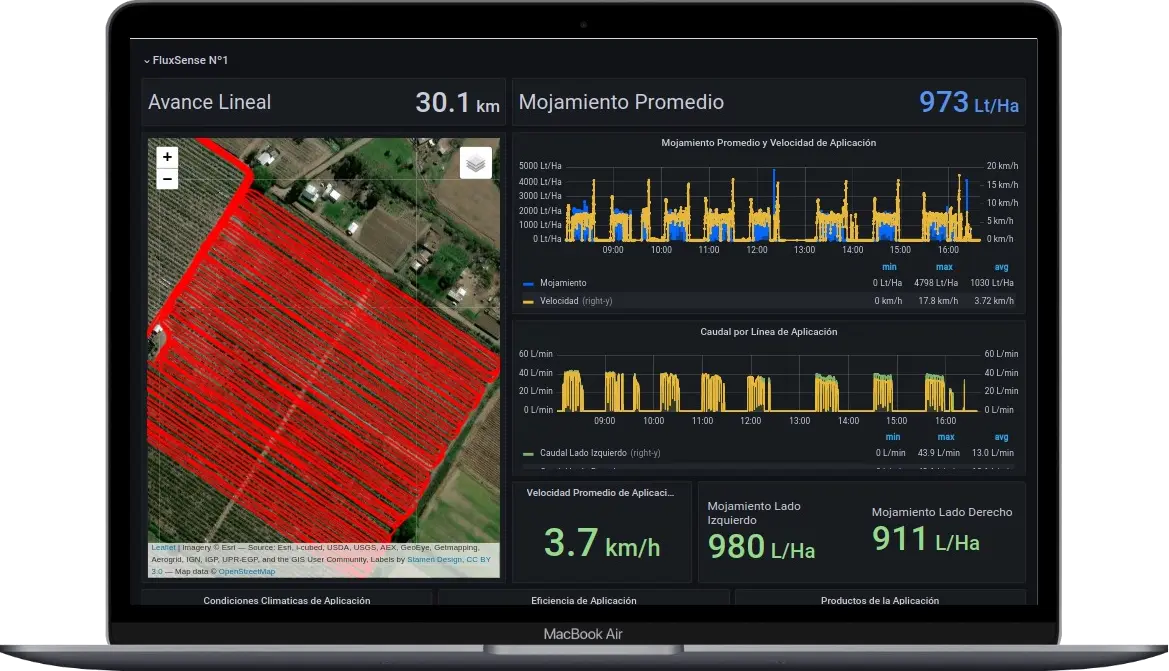Select the 1030 Lt/Ha avg value

coord(992,283)
